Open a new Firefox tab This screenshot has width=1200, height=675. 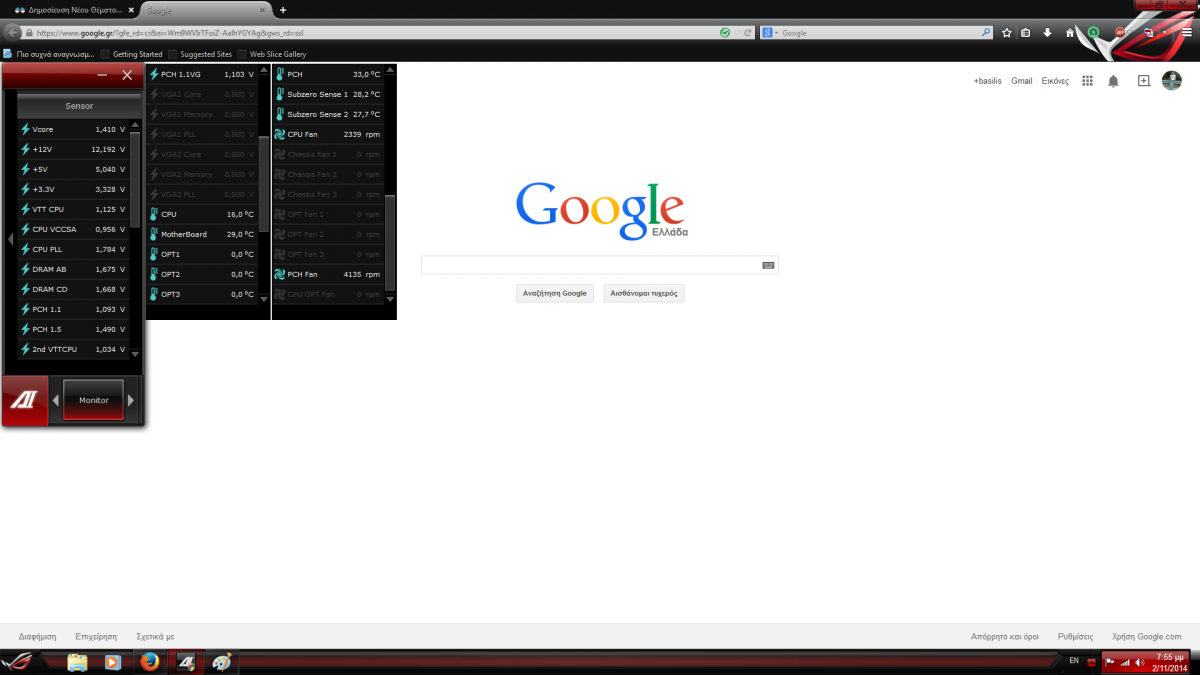tap(283, 9)
